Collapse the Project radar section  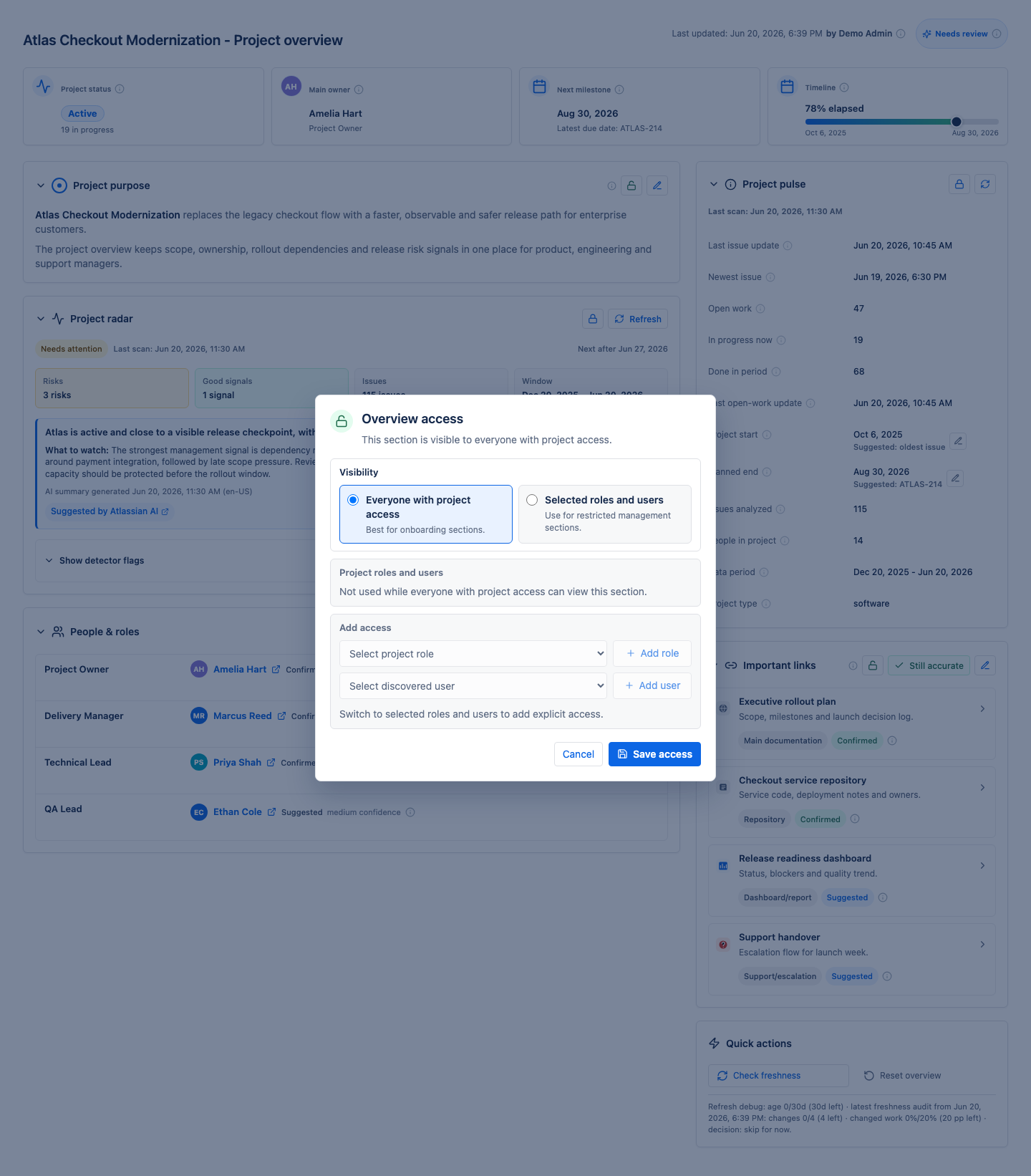pyautogui.click(x=41, y=319)
